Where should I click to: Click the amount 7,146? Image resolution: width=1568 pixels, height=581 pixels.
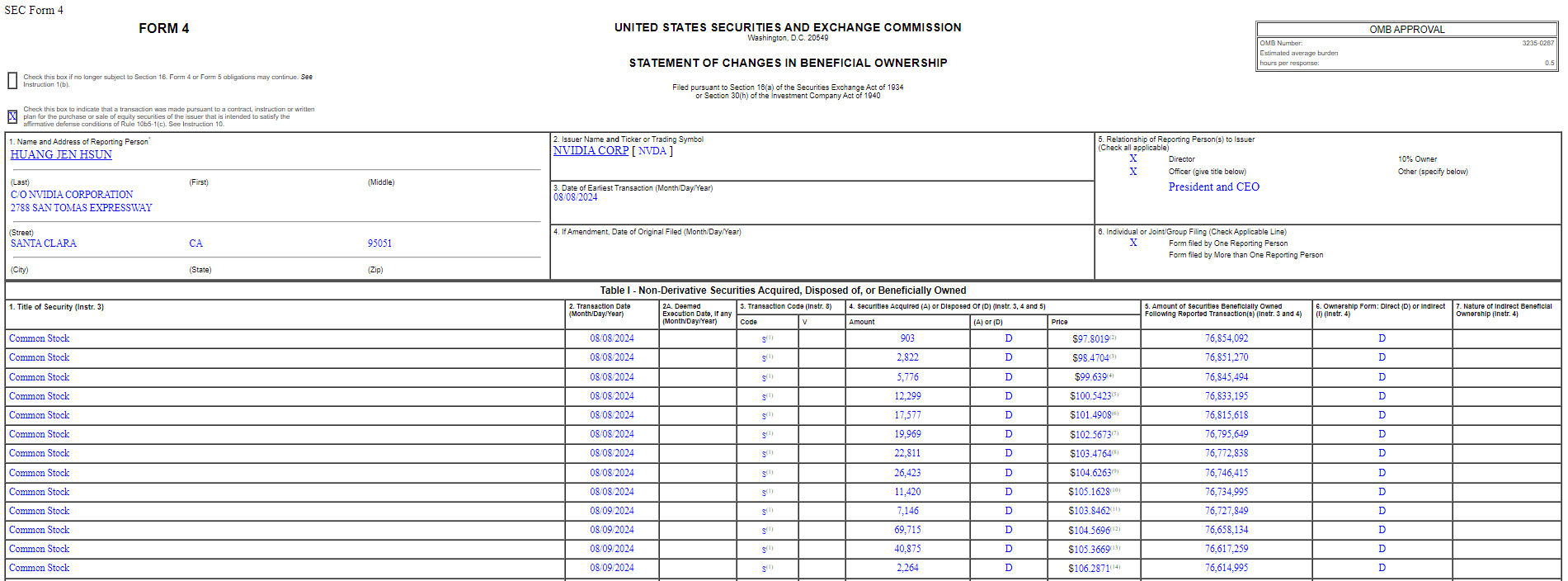click(907, 511)
